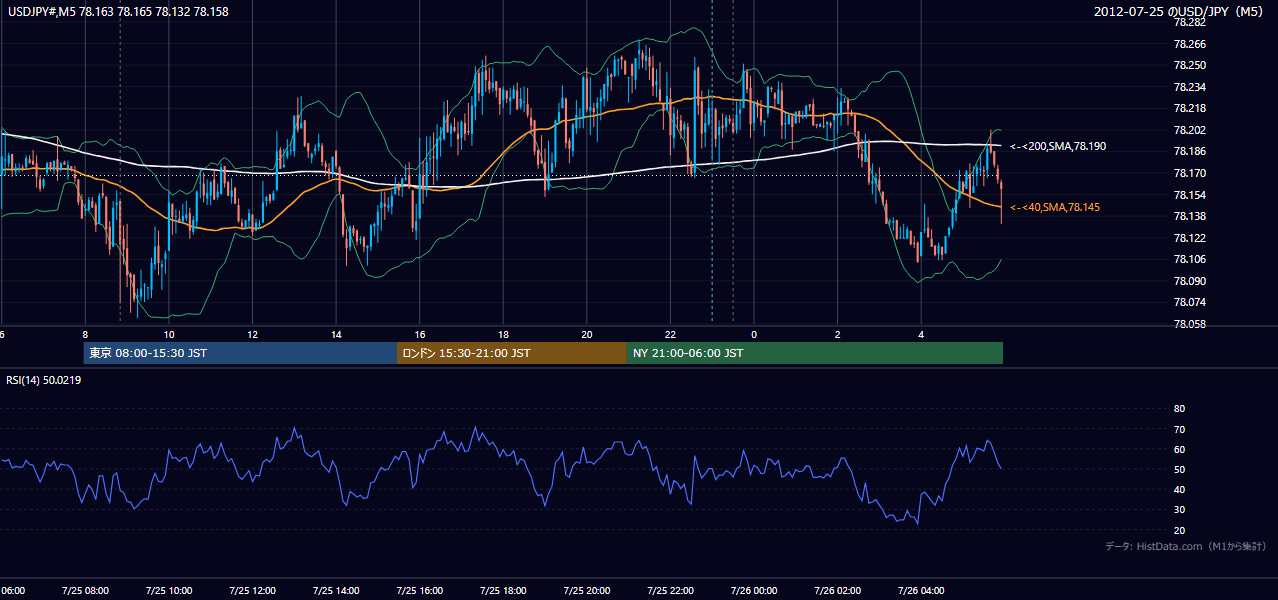The height and width of the screenshot is (600, 1278).
Task: Click price level 78.106 on axis
Action: [x=1191, y=259]
